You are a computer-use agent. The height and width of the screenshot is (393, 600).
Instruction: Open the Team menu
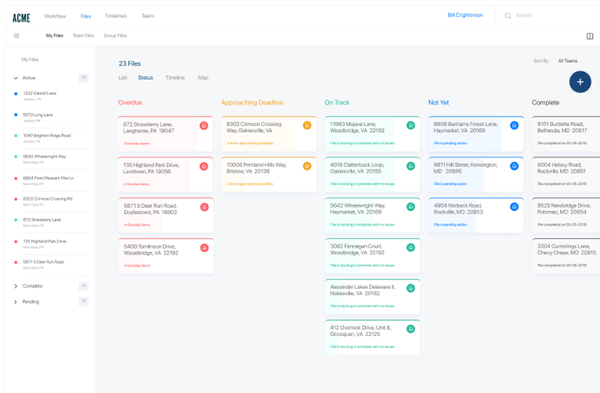coord(148,16)
